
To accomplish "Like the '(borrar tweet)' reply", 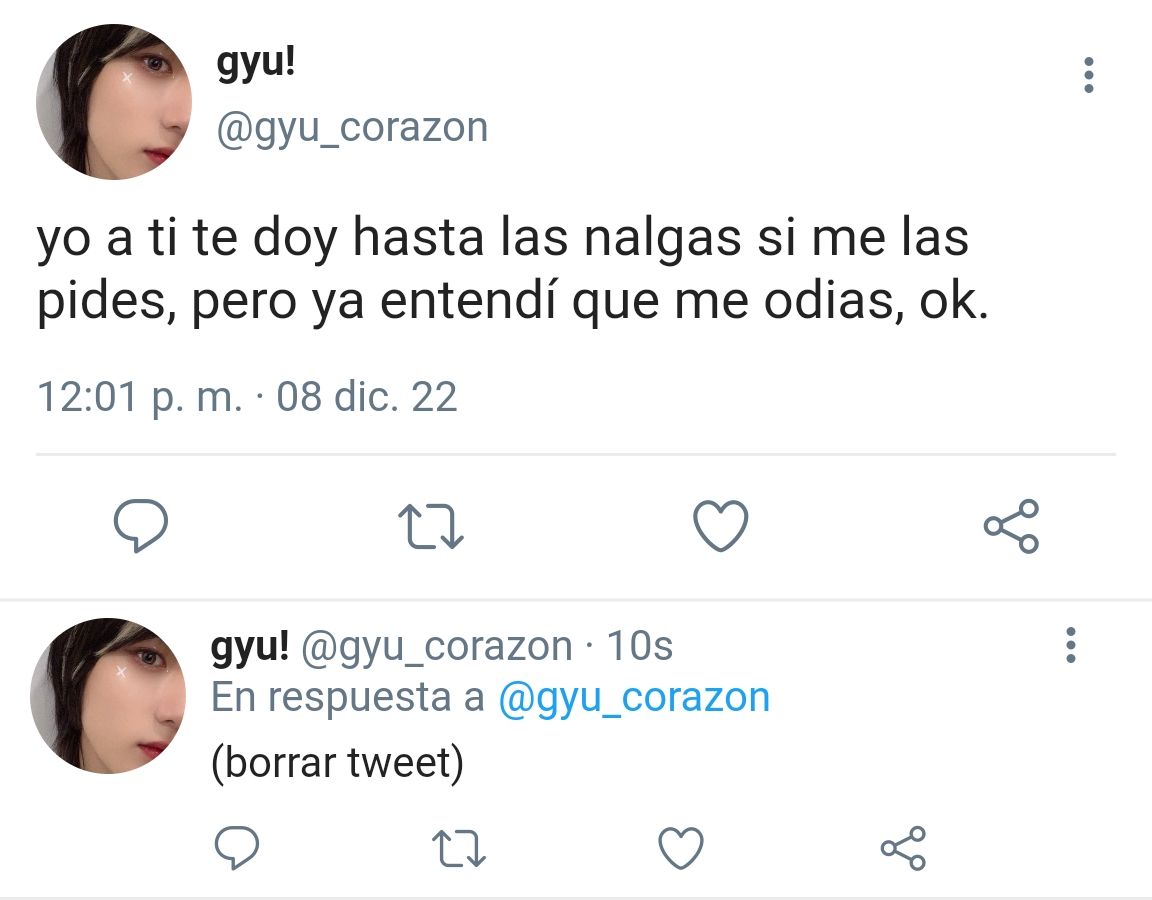I will tap(681, 848).
